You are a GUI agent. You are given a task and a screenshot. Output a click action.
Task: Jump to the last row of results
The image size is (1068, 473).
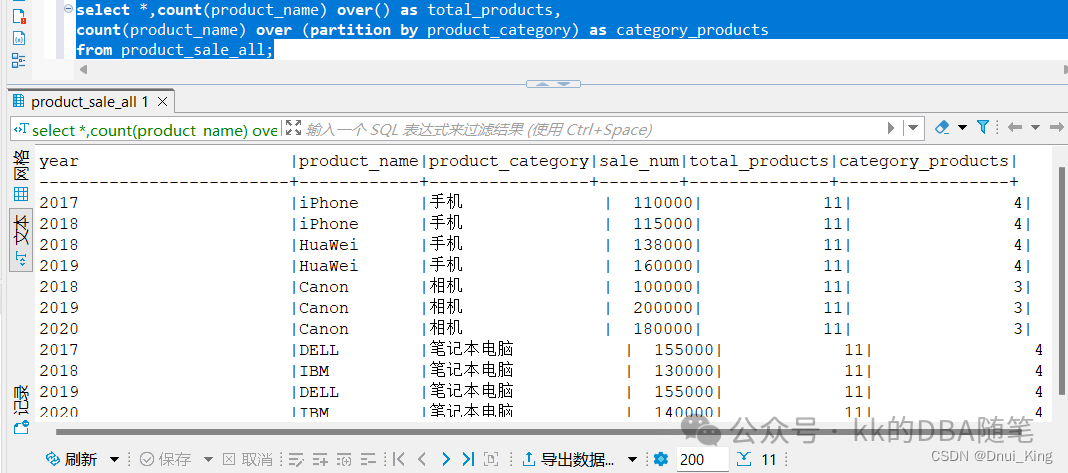click(x=468, y=459)
